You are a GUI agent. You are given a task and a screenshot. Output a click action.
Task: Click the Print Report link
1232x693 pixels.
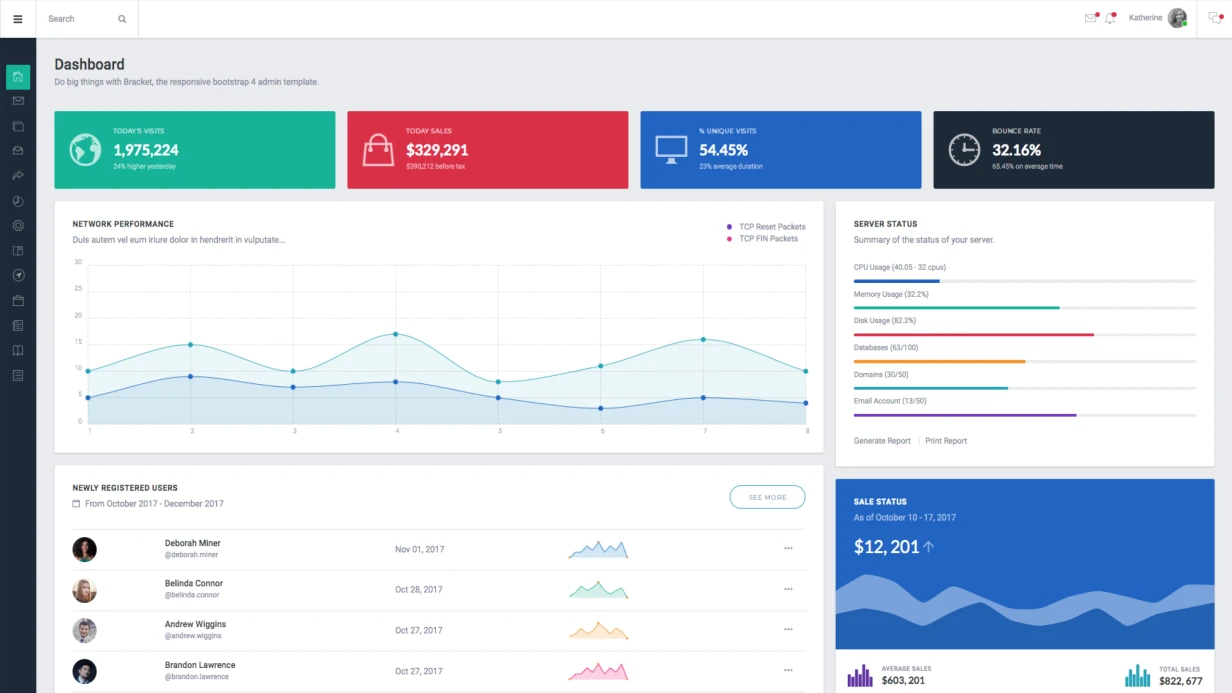946,441
